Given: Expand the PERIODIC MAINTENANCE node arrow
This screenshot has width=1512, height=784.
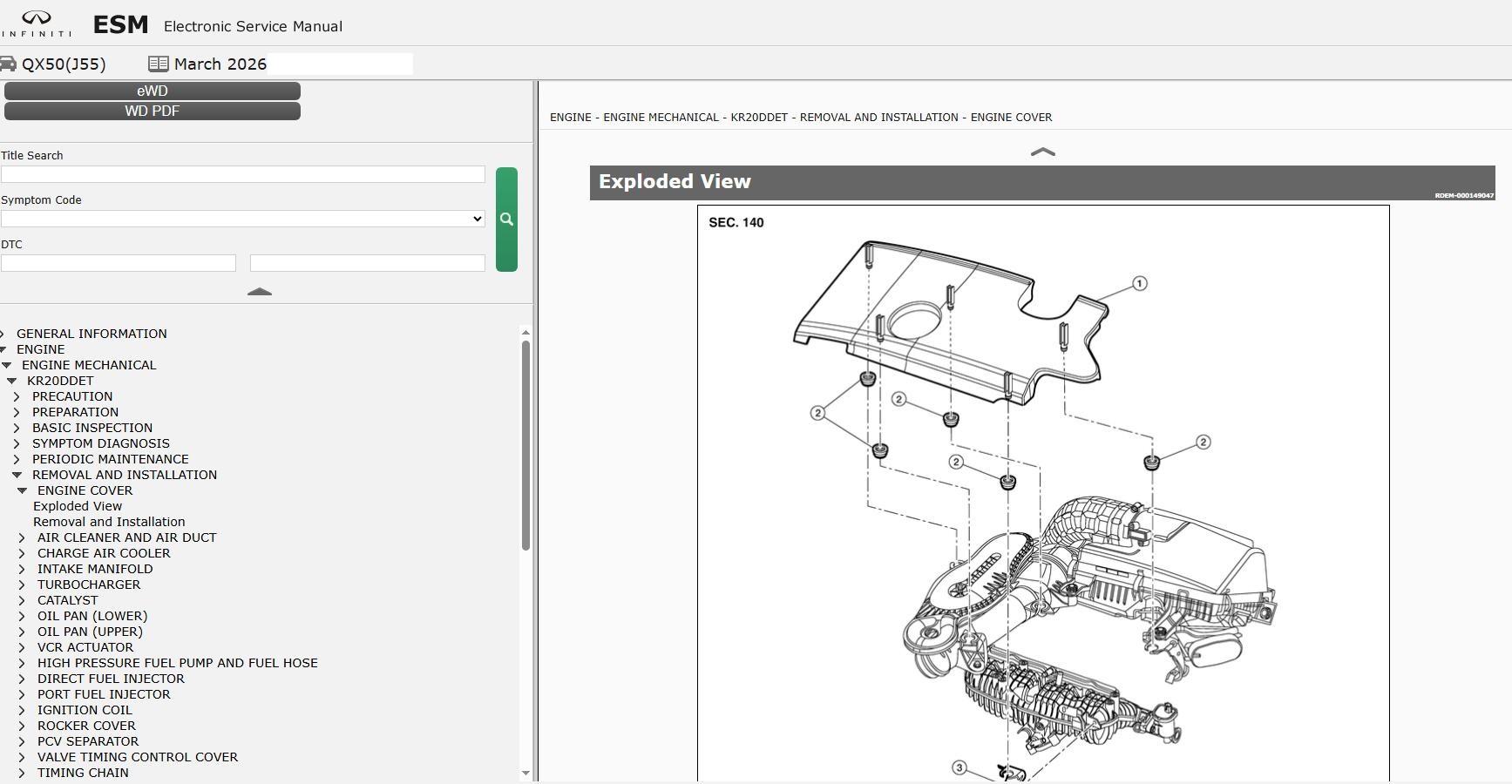Looking at the screenshot, I should 17,459.
